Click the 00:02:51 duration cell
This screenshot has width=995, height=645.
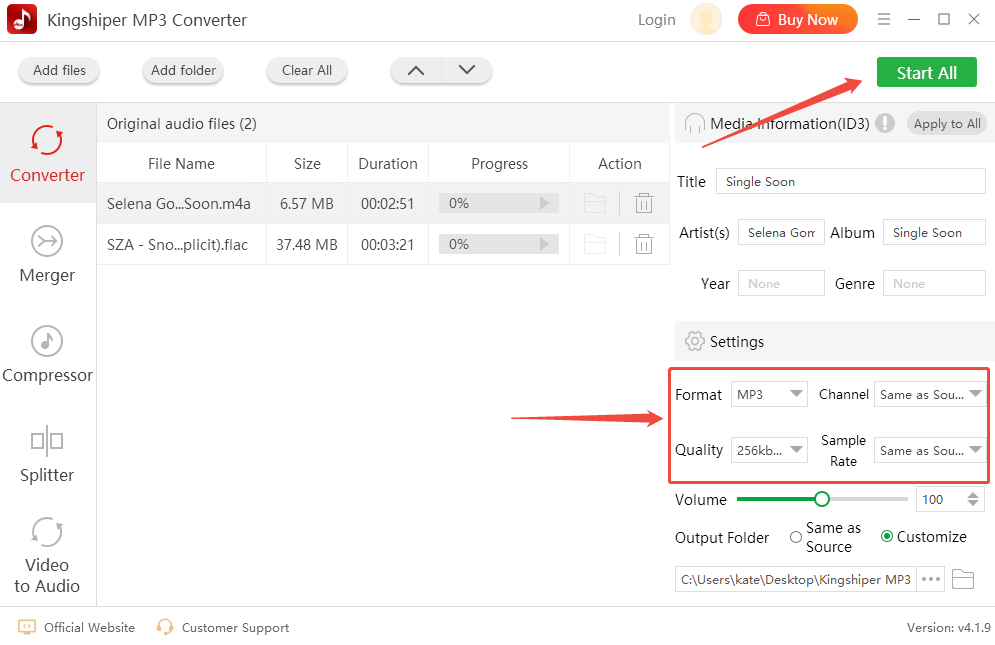pos(387,204)
